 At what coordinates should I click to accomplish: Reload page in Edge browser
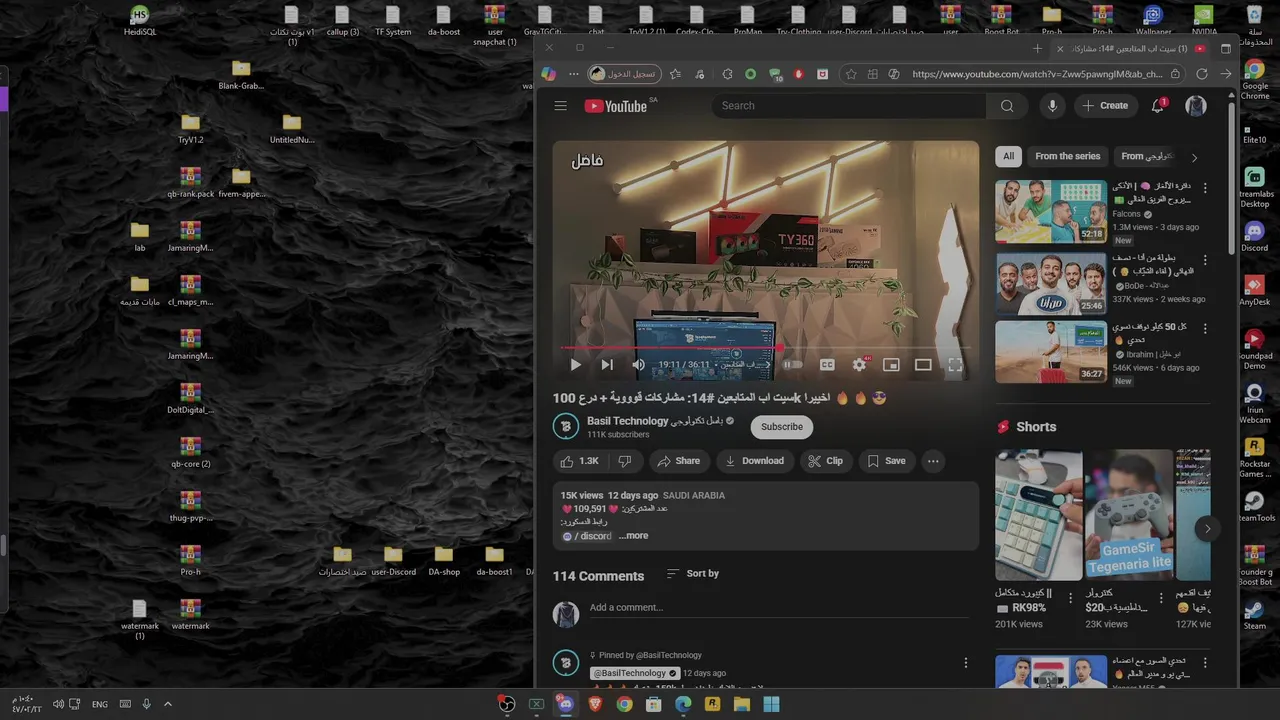1202,74
